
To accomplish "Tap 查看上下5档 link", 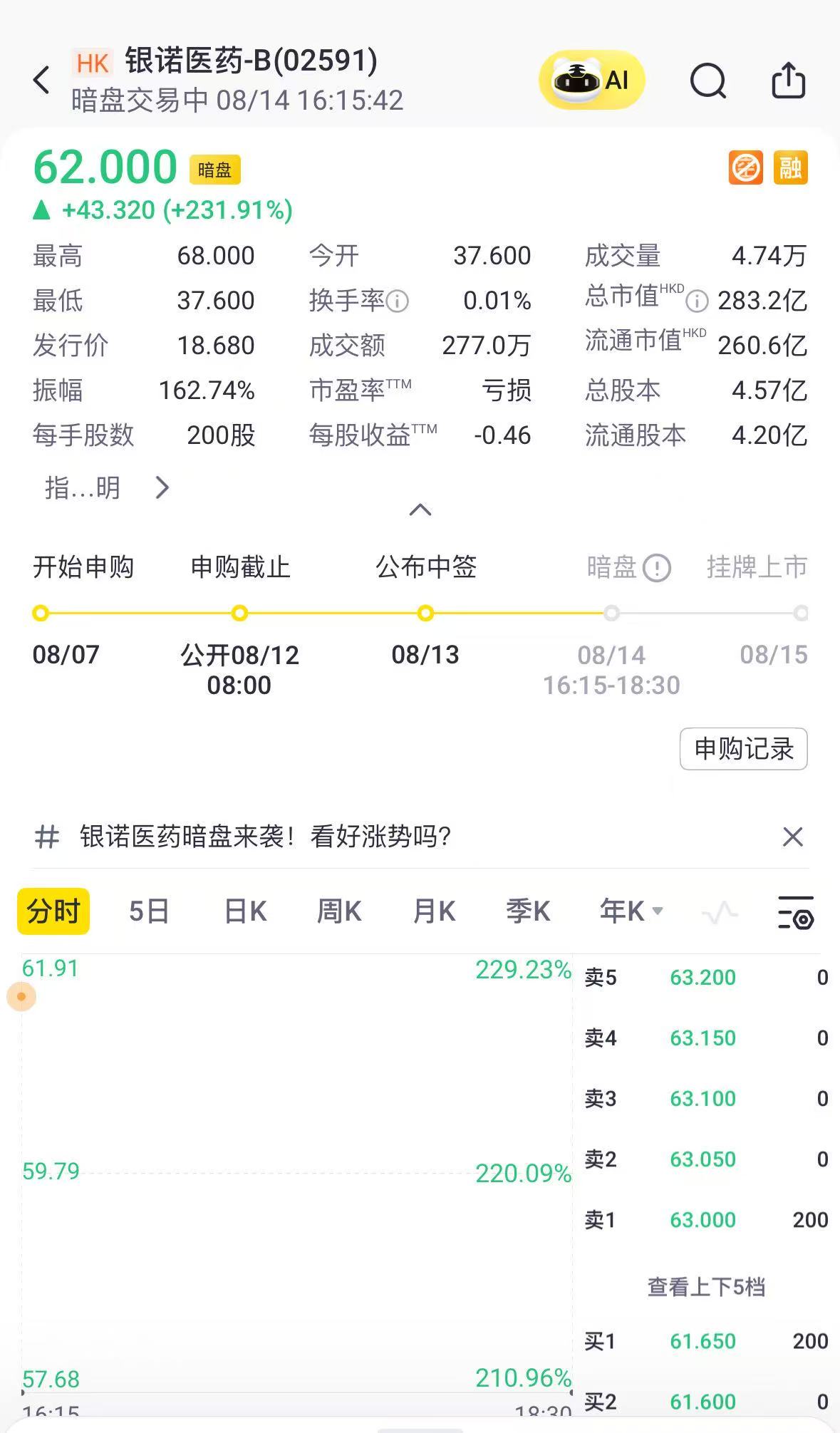I will (706, 1287).
